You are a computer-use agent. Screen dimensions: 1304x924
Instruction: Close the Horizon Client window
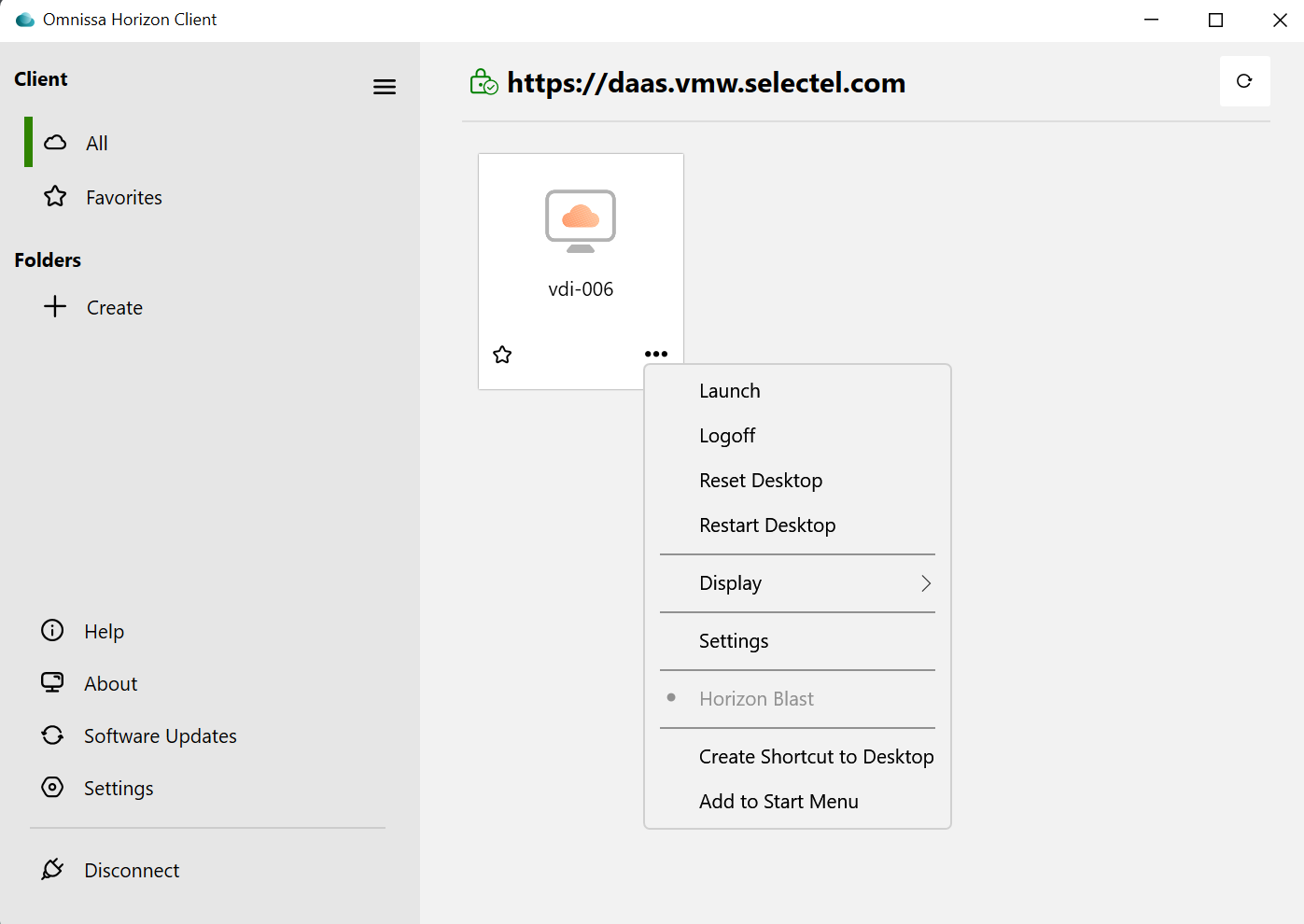point(1280,20)
